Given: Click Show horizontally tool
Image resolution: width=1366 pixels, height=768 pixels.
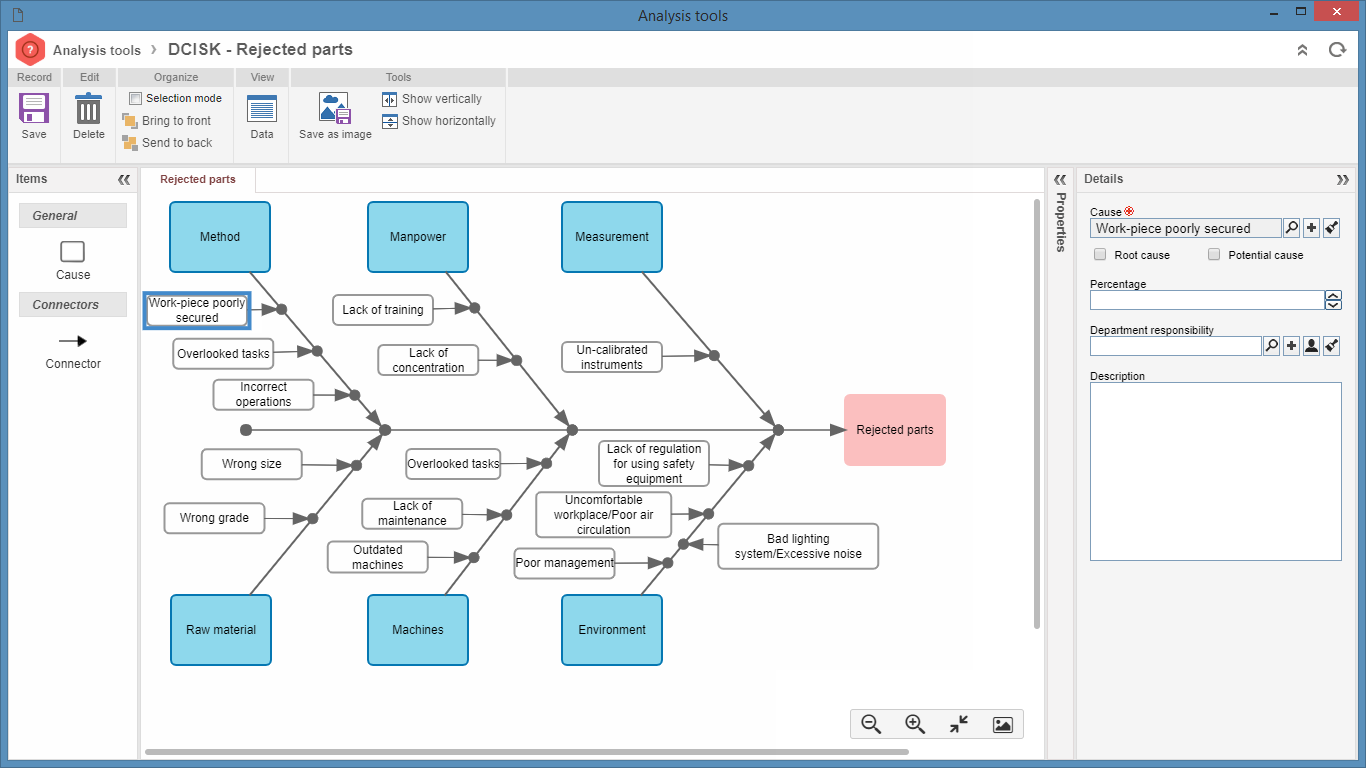Looking at the screenshot, I should 439,121.
